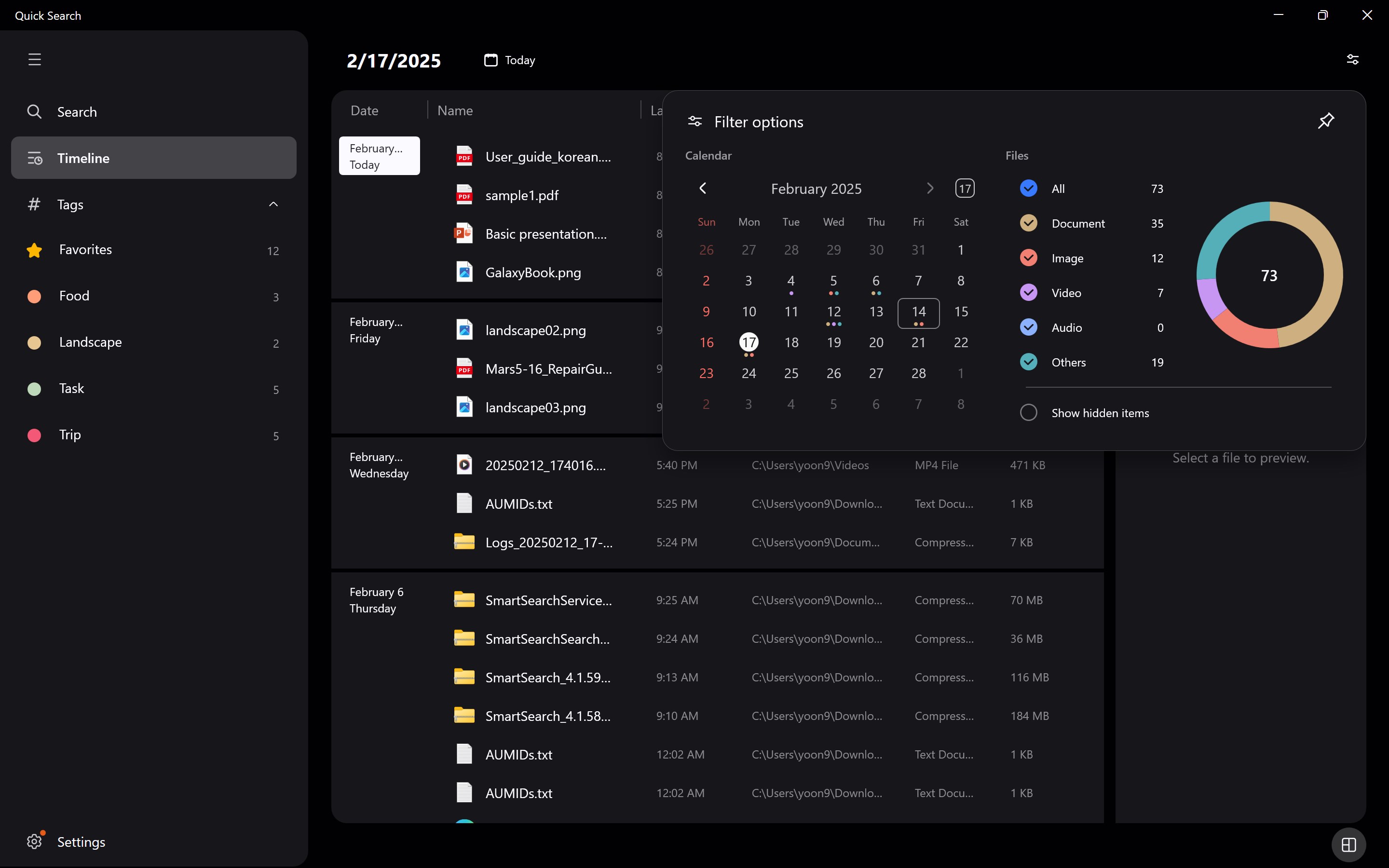Click the filter options icon top right
This screenshot has width=1389, height=868.
coord(1352,59)
